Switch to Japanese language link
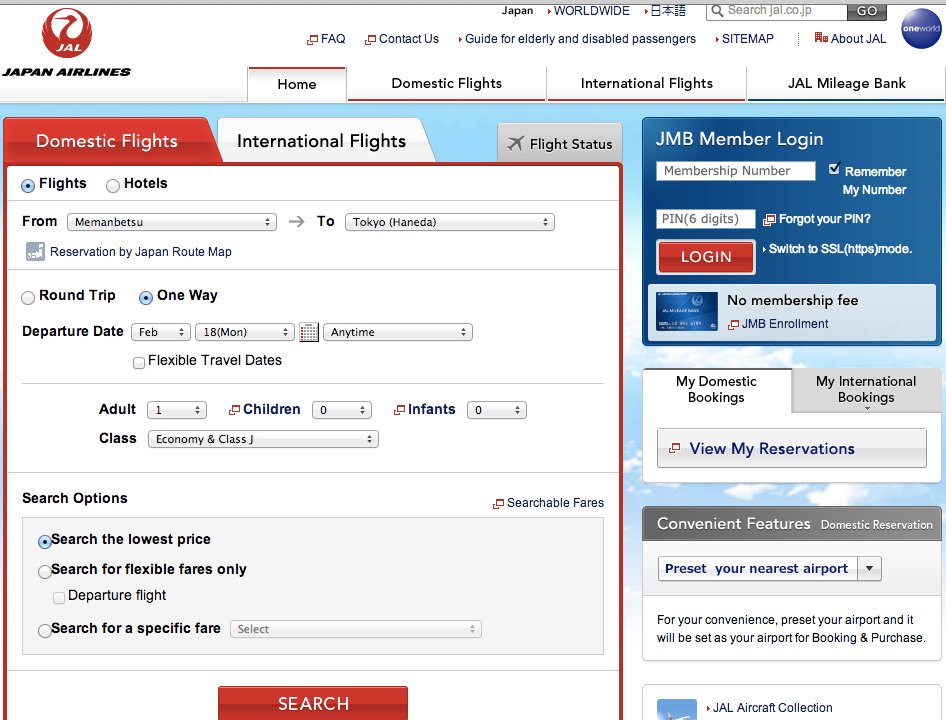946x720 pixels. point(668,11)
